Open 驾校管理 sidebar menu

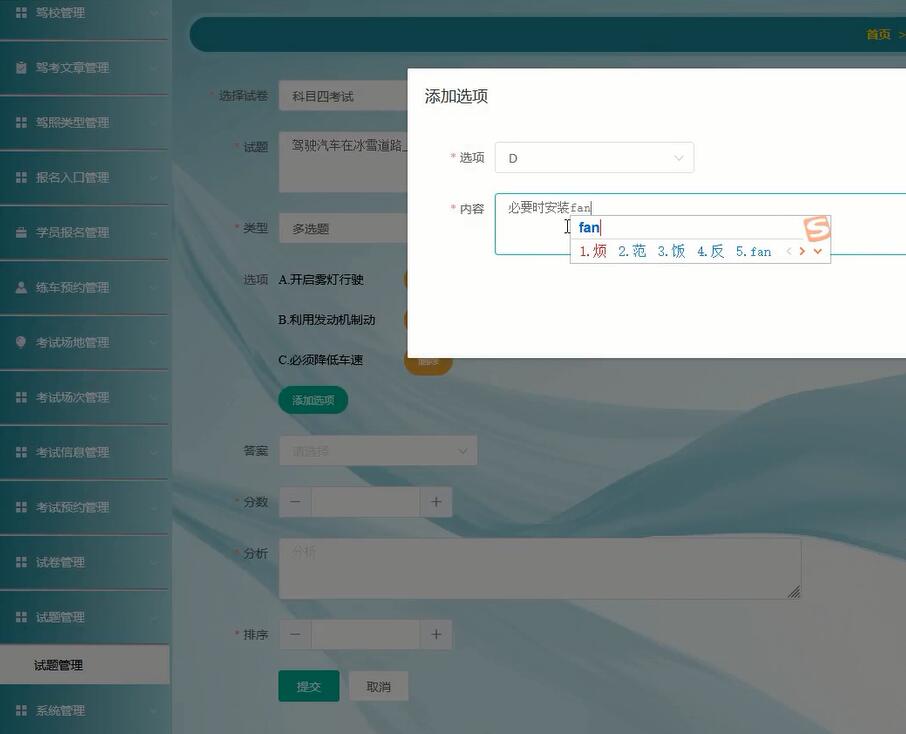click(x=84, y=13)
